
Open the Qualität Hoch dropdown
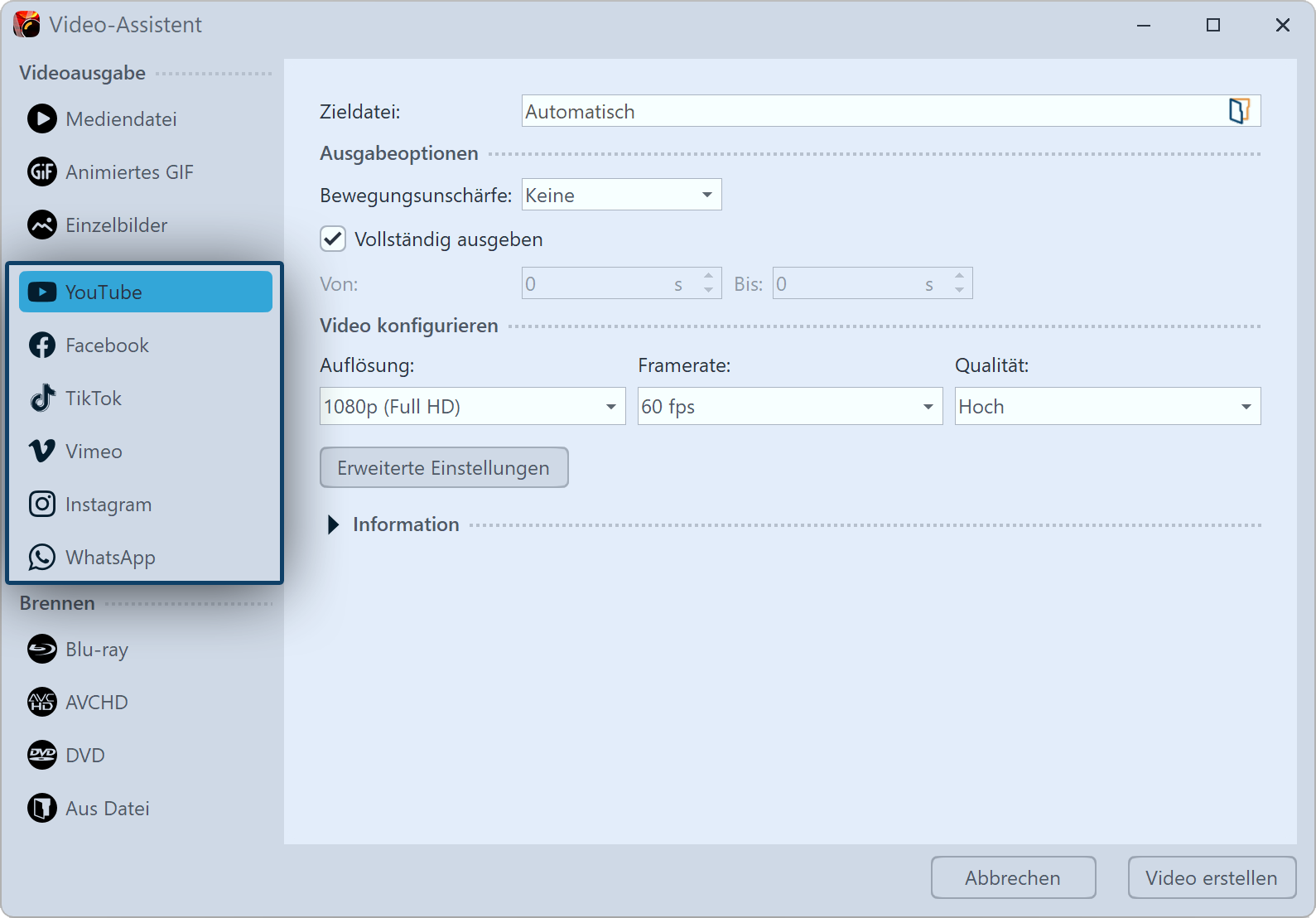(1106, 407)
